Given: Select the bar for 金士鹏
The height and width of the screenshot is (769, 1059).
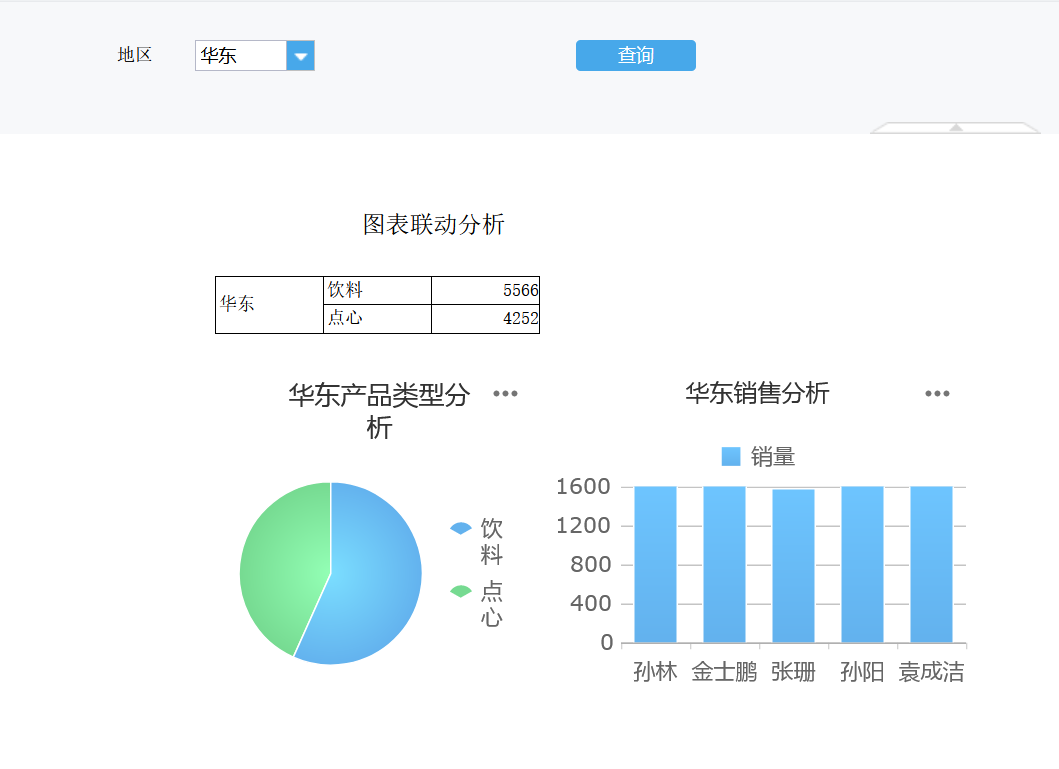Looking at the screenshot, I should click(x=724, y=565).
